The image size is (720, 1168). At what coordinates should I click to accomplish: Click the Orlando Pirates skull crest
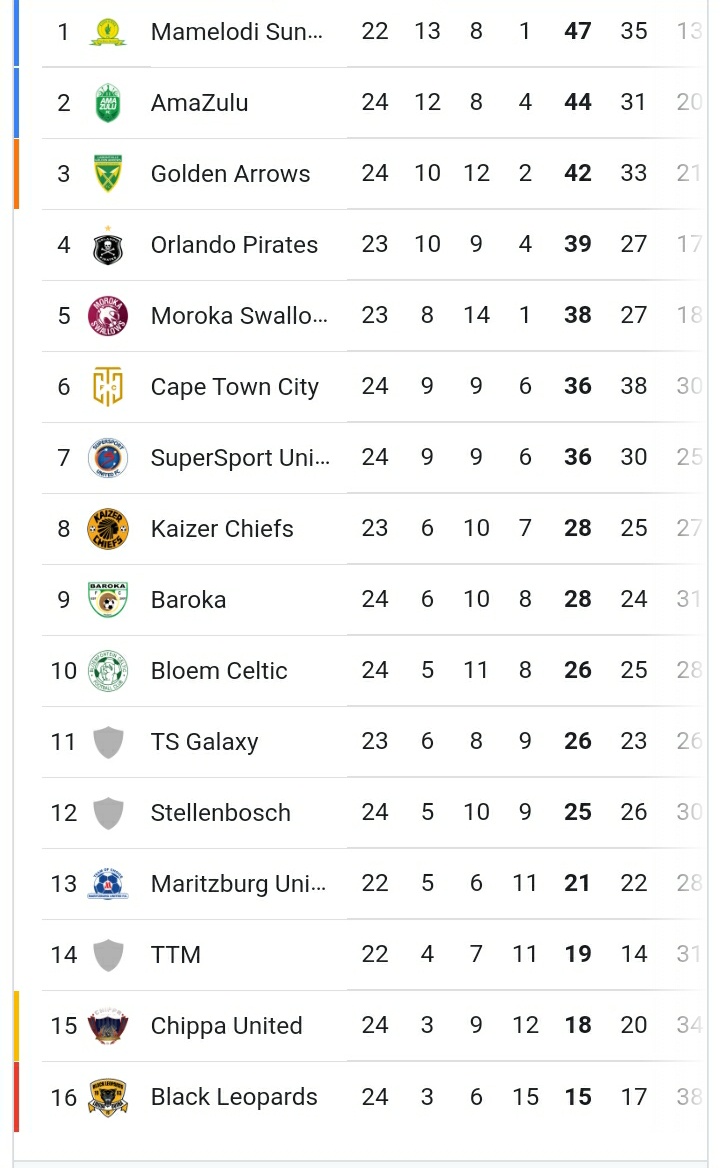point(108,245)
